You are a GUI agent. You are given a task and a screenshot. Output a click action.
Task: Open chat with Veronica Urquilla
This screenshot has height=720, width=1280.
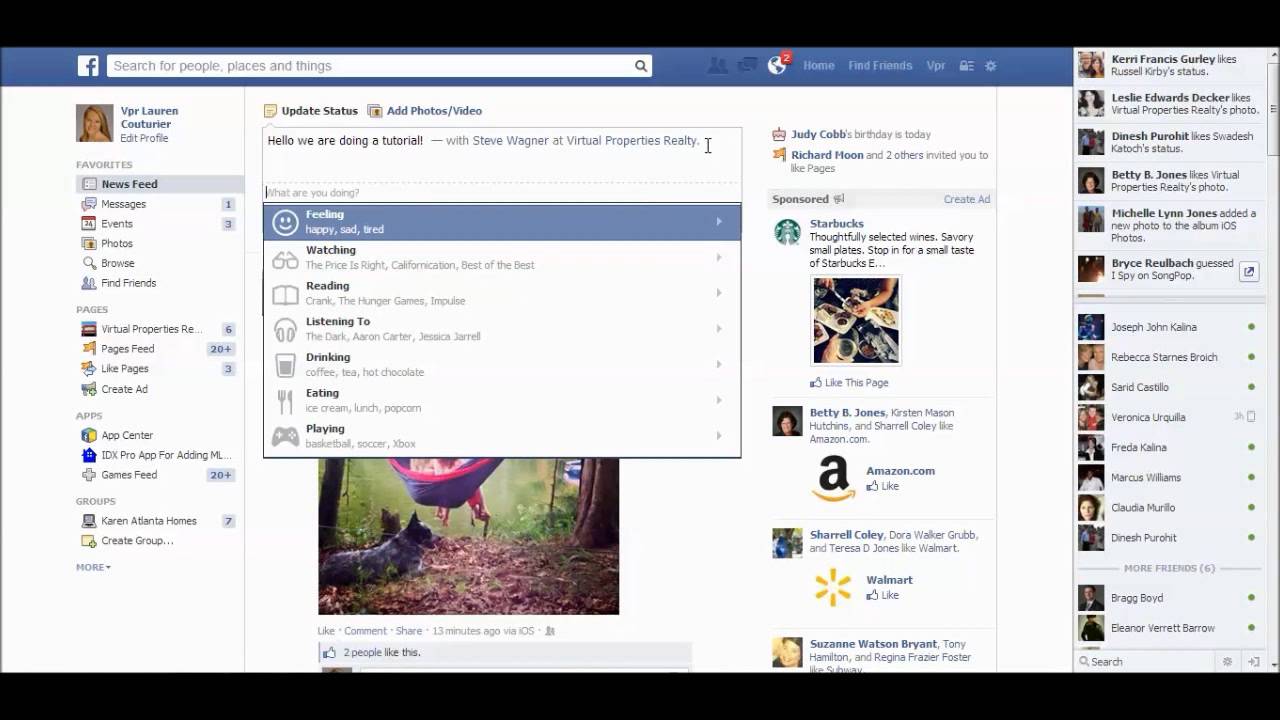[x=1167, y=417]
